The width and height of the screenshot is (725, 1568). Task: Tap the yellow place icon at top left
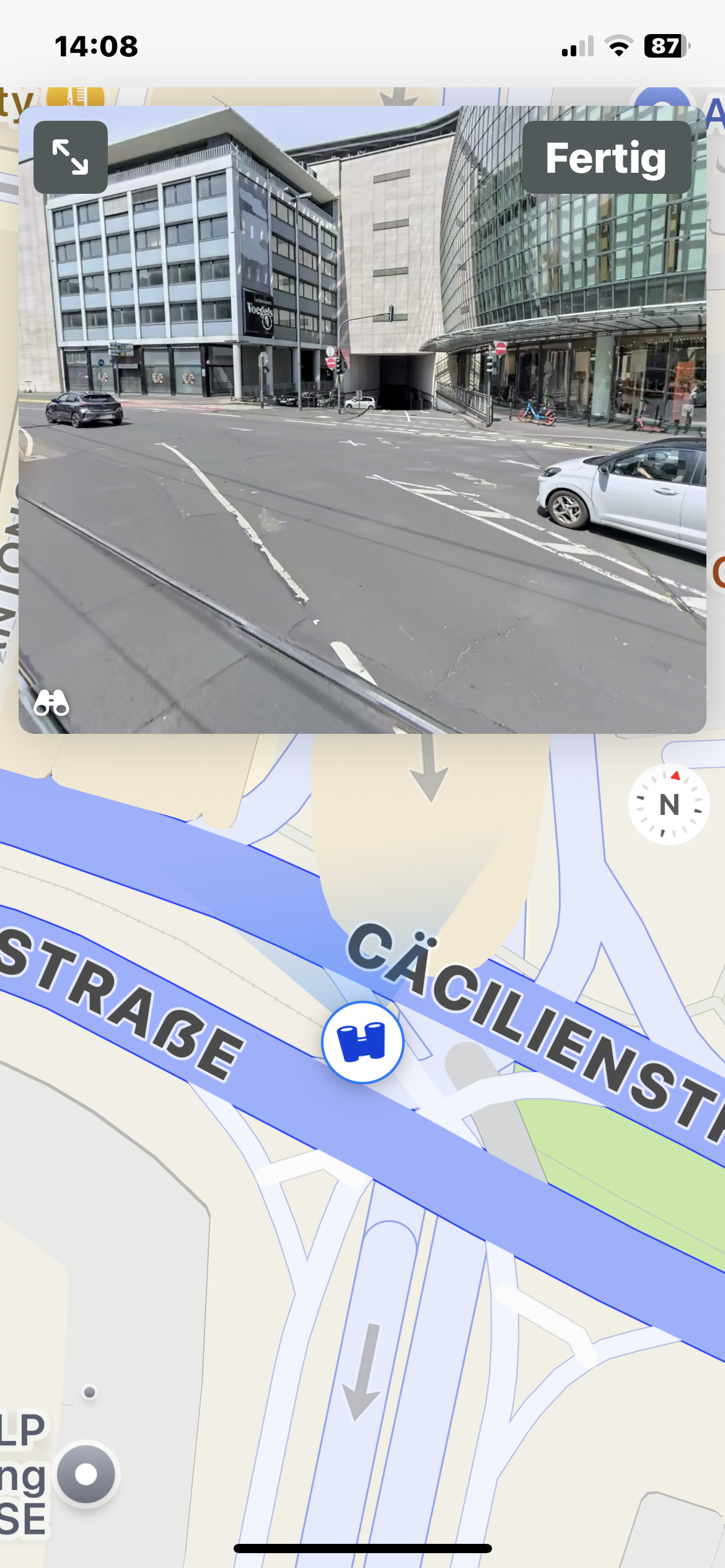[76, 97]
